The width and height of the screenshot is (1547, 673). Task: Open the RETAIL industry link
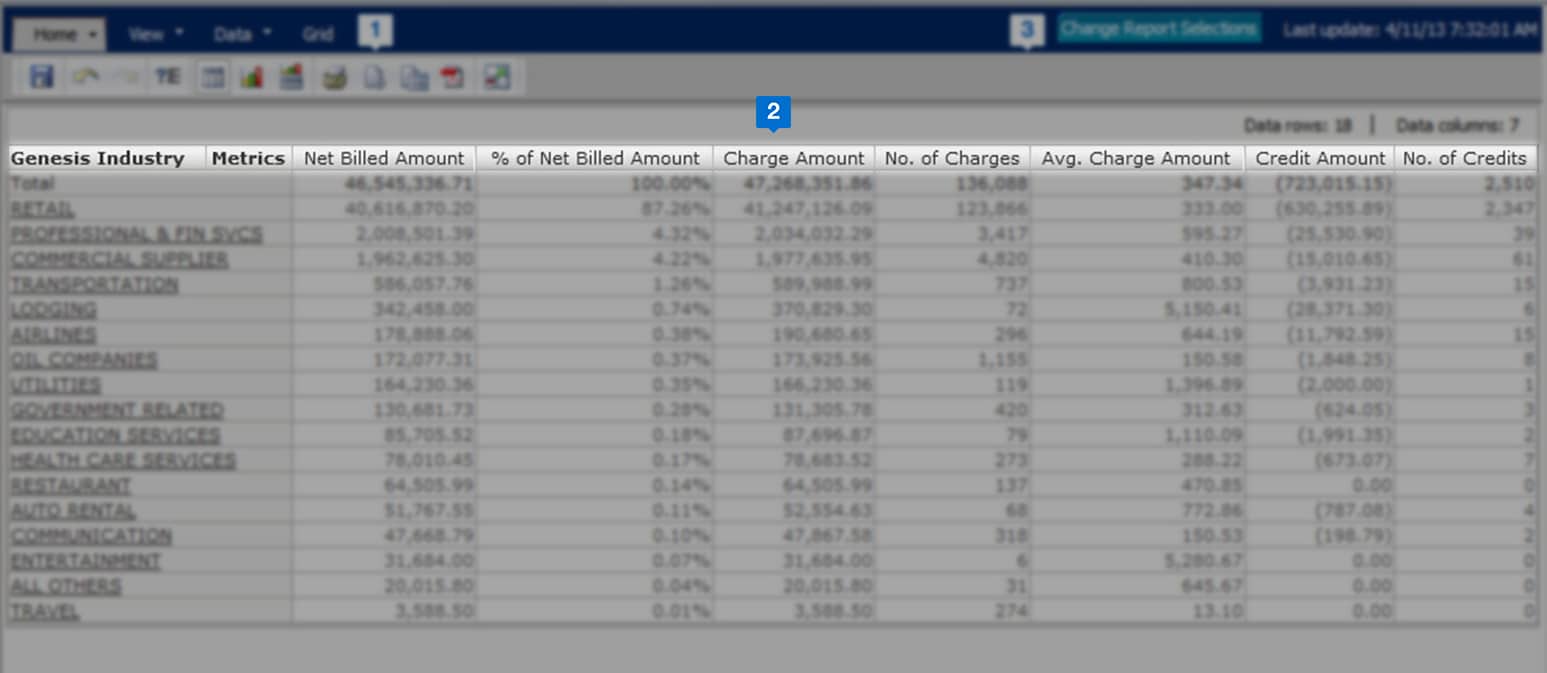click(41, 208)
